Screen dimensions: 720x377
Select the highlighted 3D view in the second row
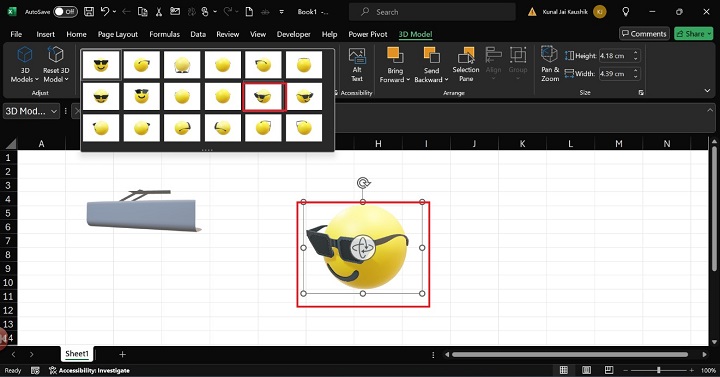[x=264, y=96]
